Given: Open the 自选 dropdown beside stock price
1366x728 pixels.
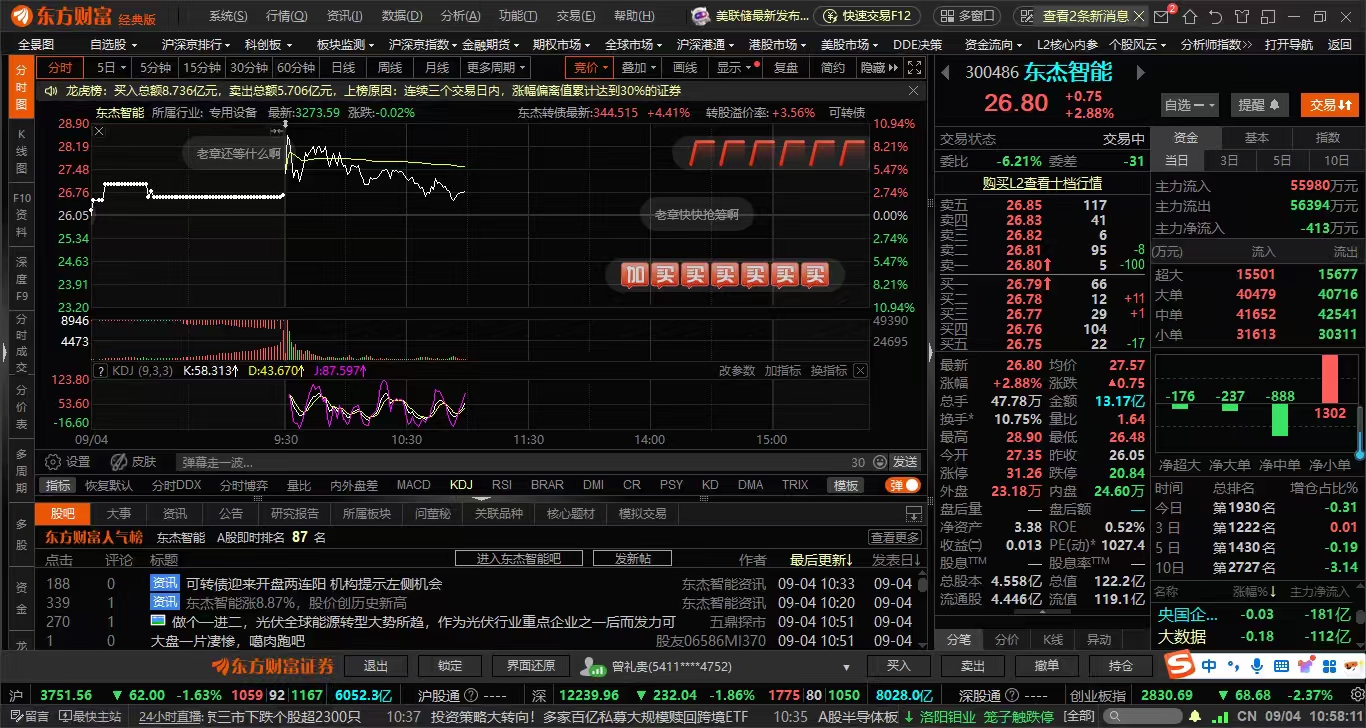Looking at the screenshot, I should (1190, 105).
